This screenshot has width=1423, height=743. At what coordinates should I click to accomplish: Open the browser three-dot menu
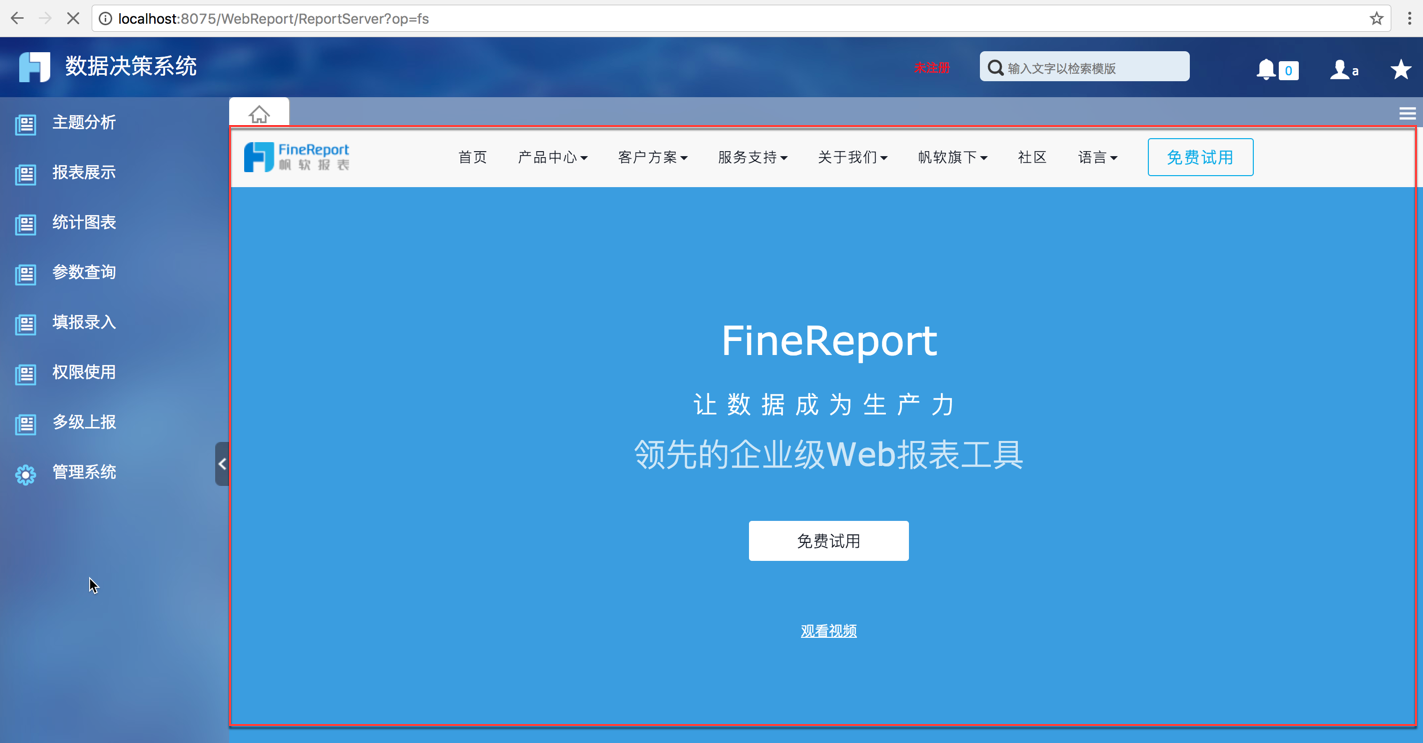point(1409,18)
